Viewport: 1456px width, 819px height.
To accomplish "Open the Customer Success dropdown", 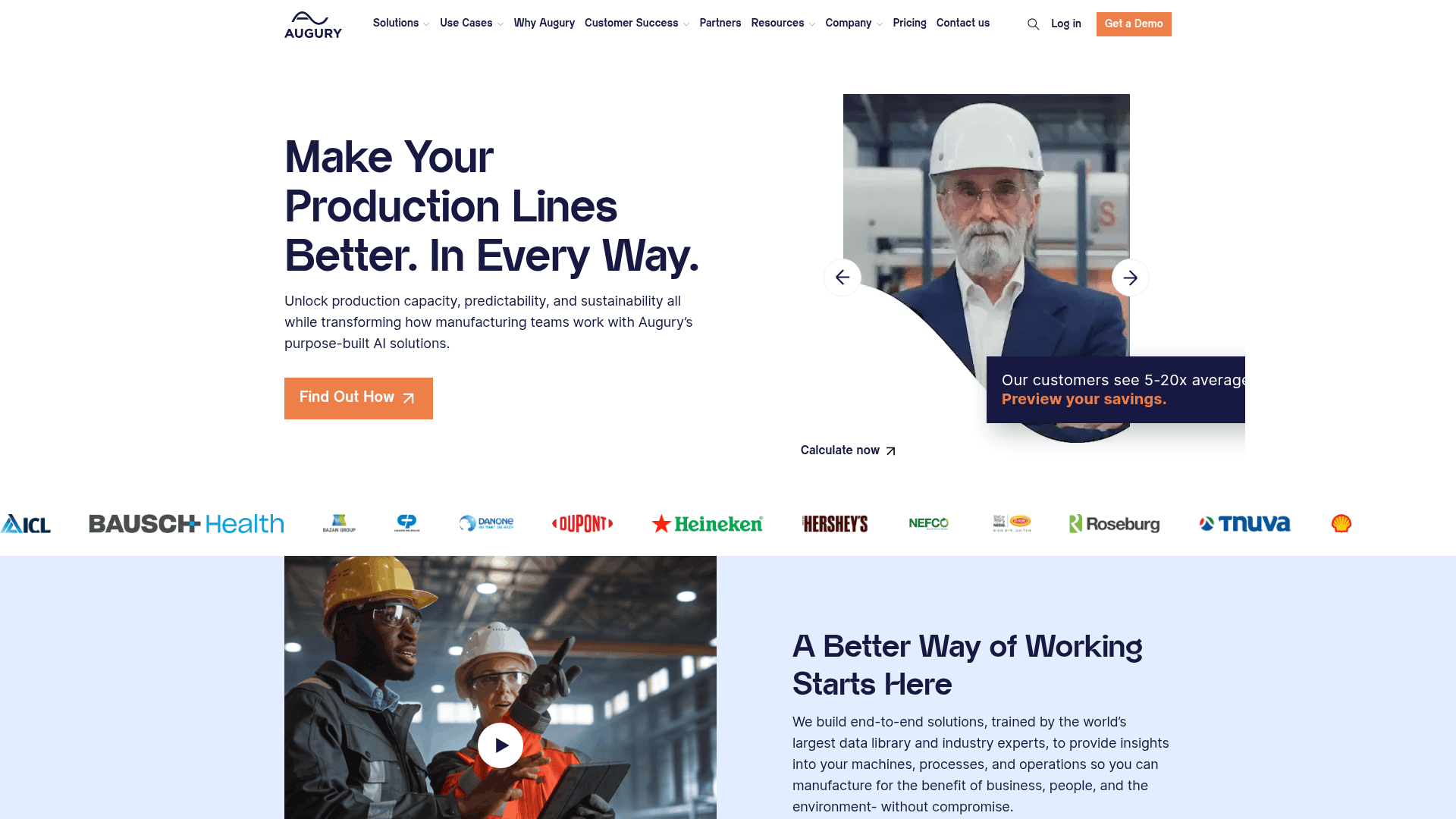I will point(637,24).
